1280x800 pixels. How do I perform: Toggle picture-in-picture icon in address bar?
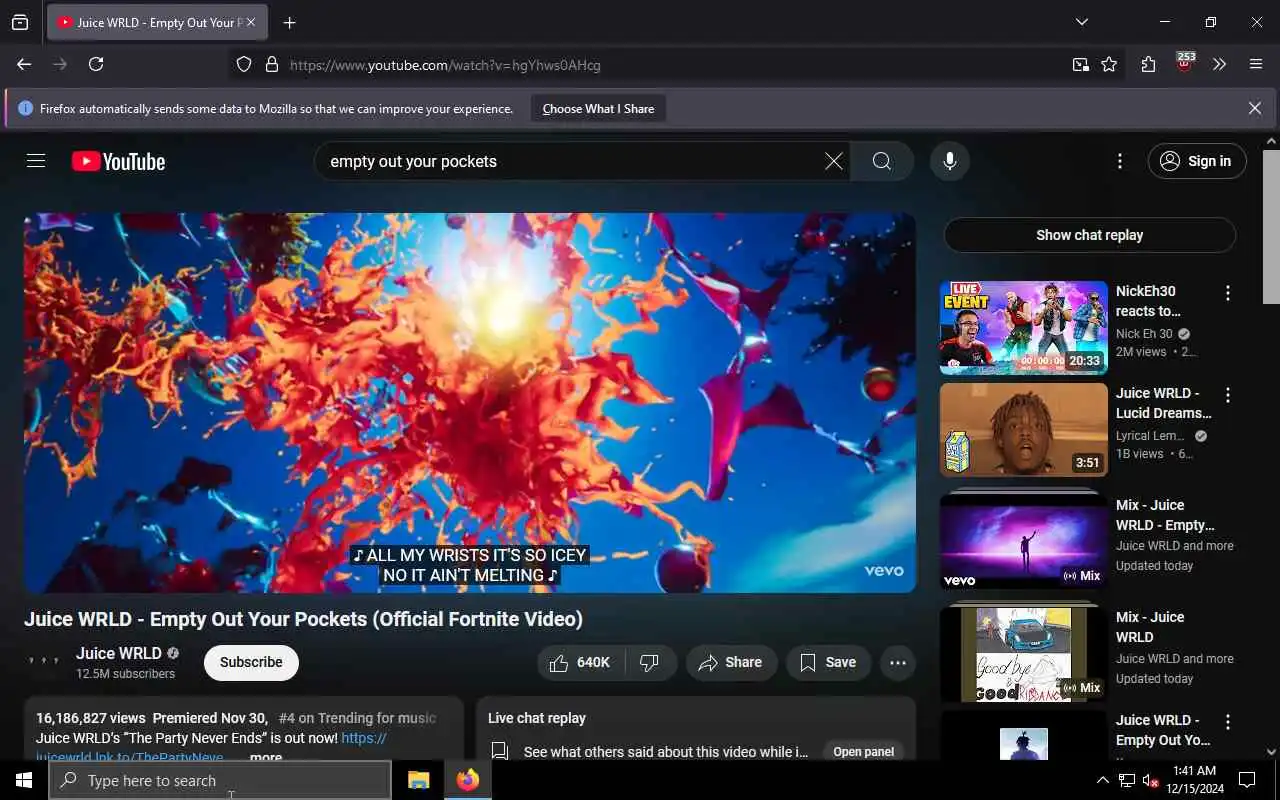pyautogui.click(x=1080, y=65)
